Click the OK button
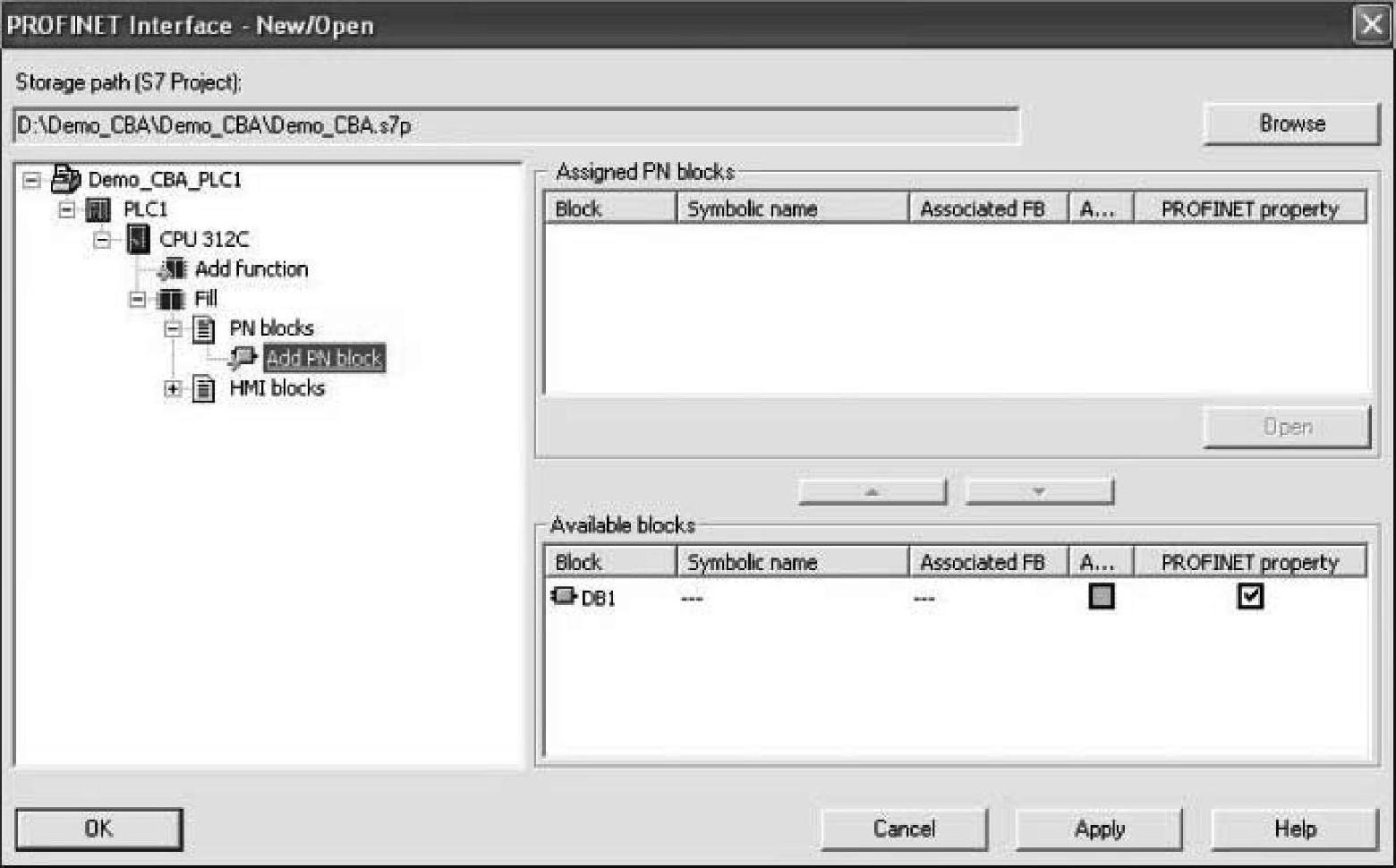The height and width of the screenshot is (868, 1396). pyautogui.click(x=98, y=829)
